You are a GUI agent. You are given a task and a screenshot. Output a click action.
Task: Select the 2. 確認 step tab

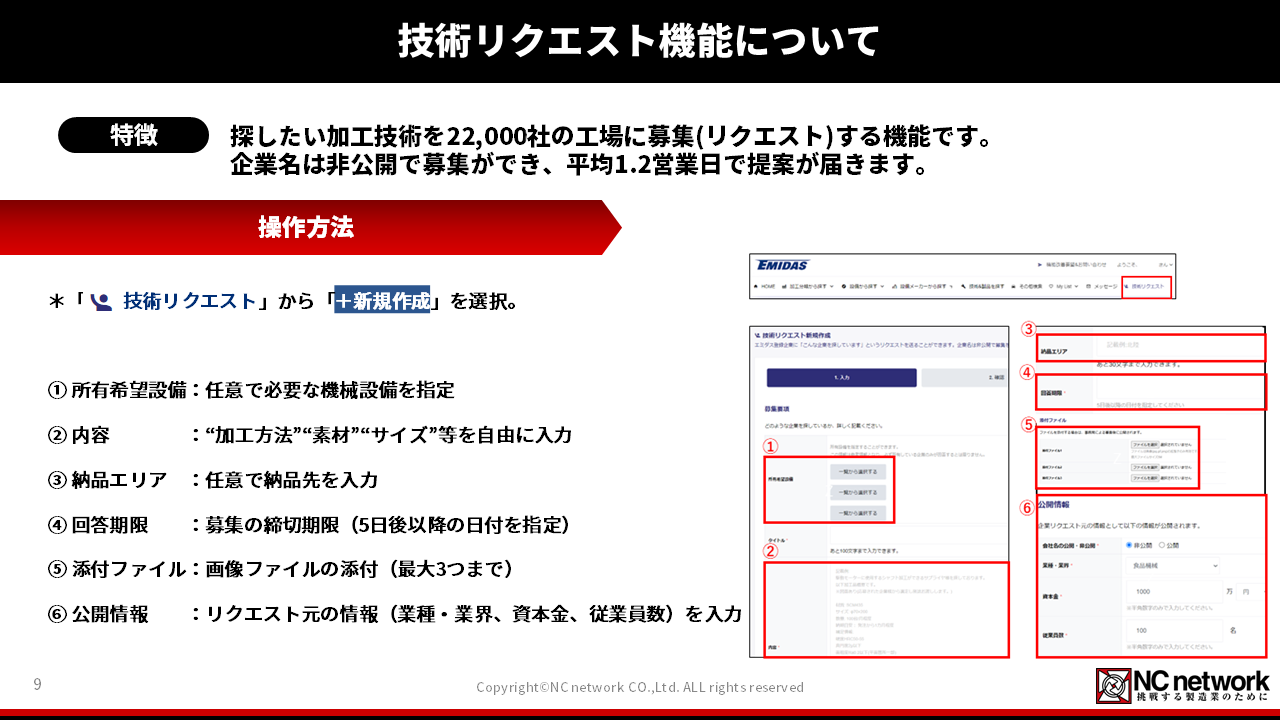[x=964, y=377]
